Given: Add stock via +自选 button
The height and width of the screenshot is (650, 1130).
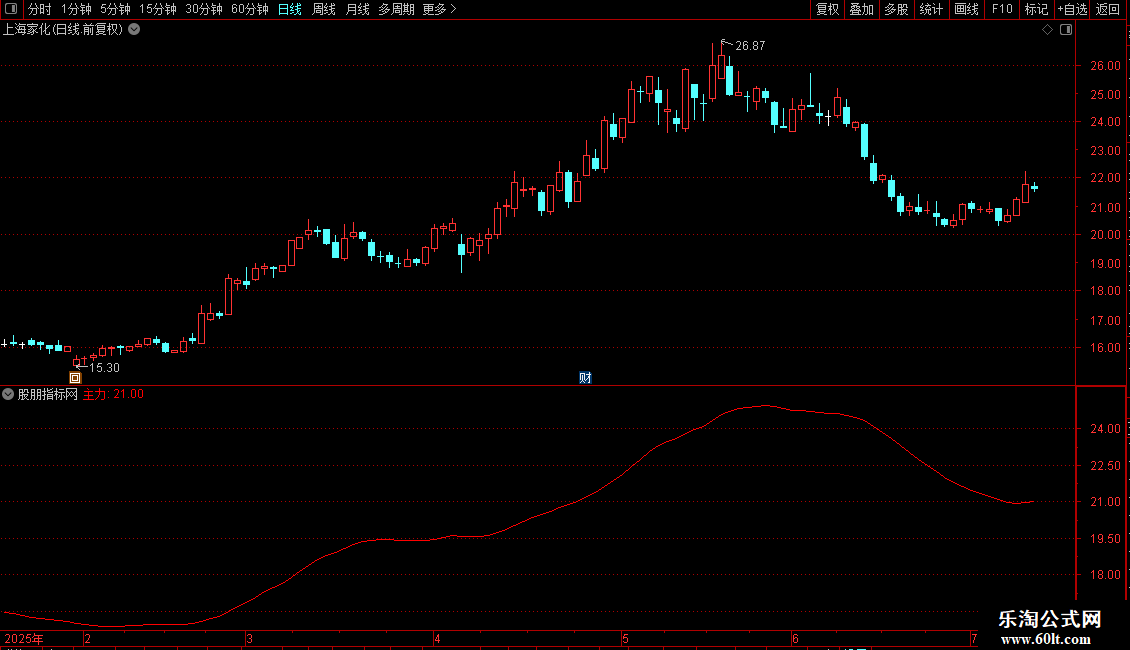Looking at the screenshot, I should coord(1072,9).
